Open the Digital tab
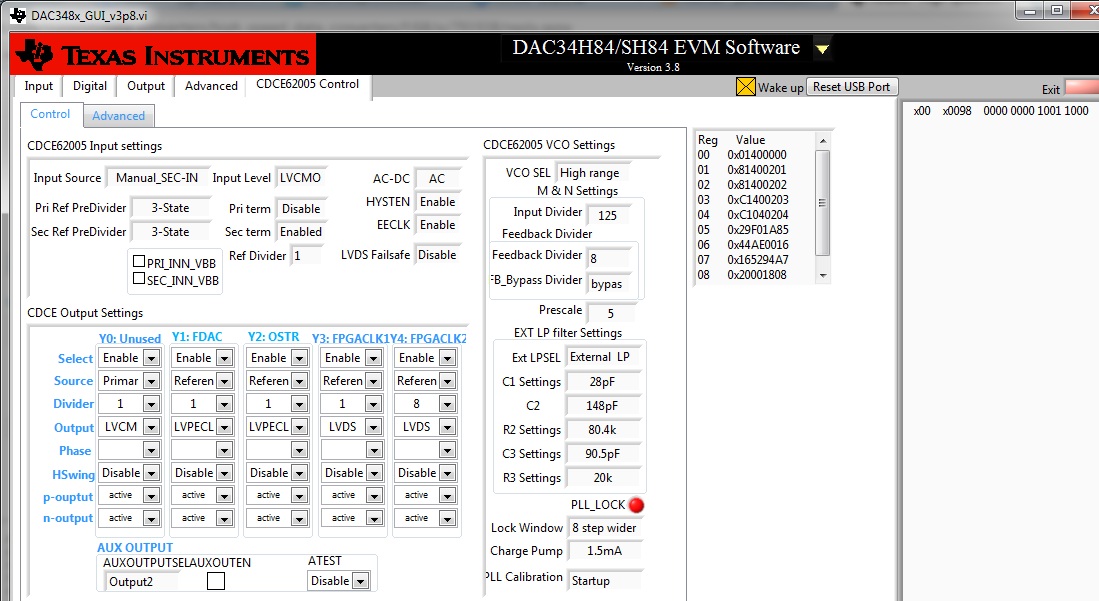Viewport: 1099px width, 601px height. (90, 86)
